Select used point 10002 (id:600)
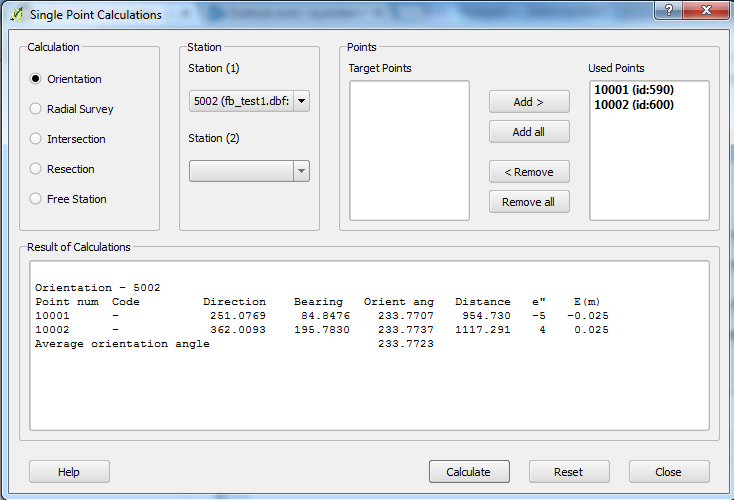Image resolution: width=734 pixels, height=500 pixels. coord(634,104)
